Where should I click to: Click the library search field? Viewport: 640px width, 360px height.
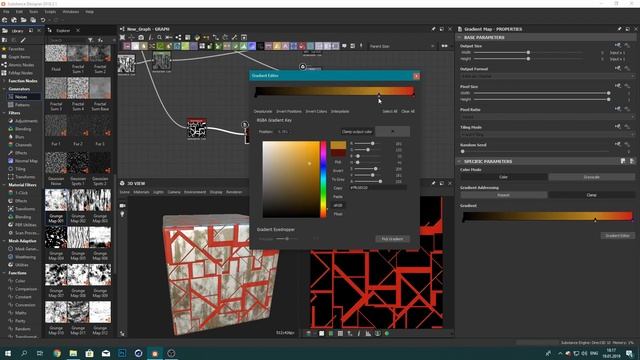(x=67, y=40)
